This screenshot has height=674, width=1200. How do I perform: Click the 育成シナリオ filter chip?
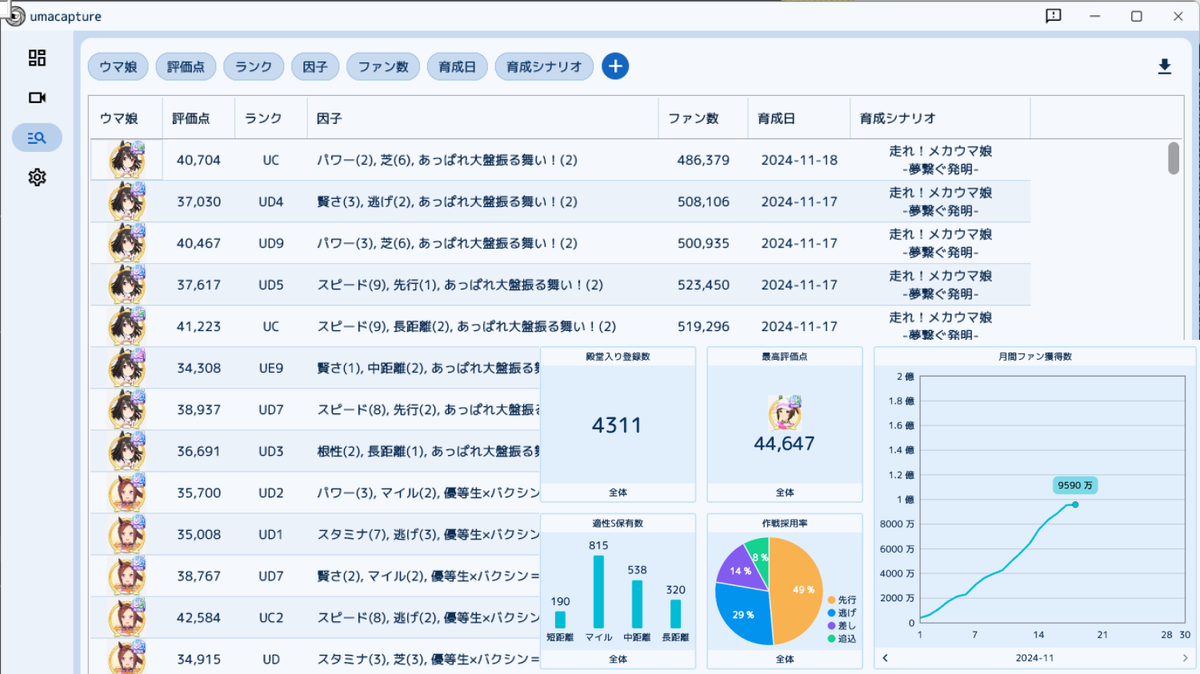(x=544, y=67)
